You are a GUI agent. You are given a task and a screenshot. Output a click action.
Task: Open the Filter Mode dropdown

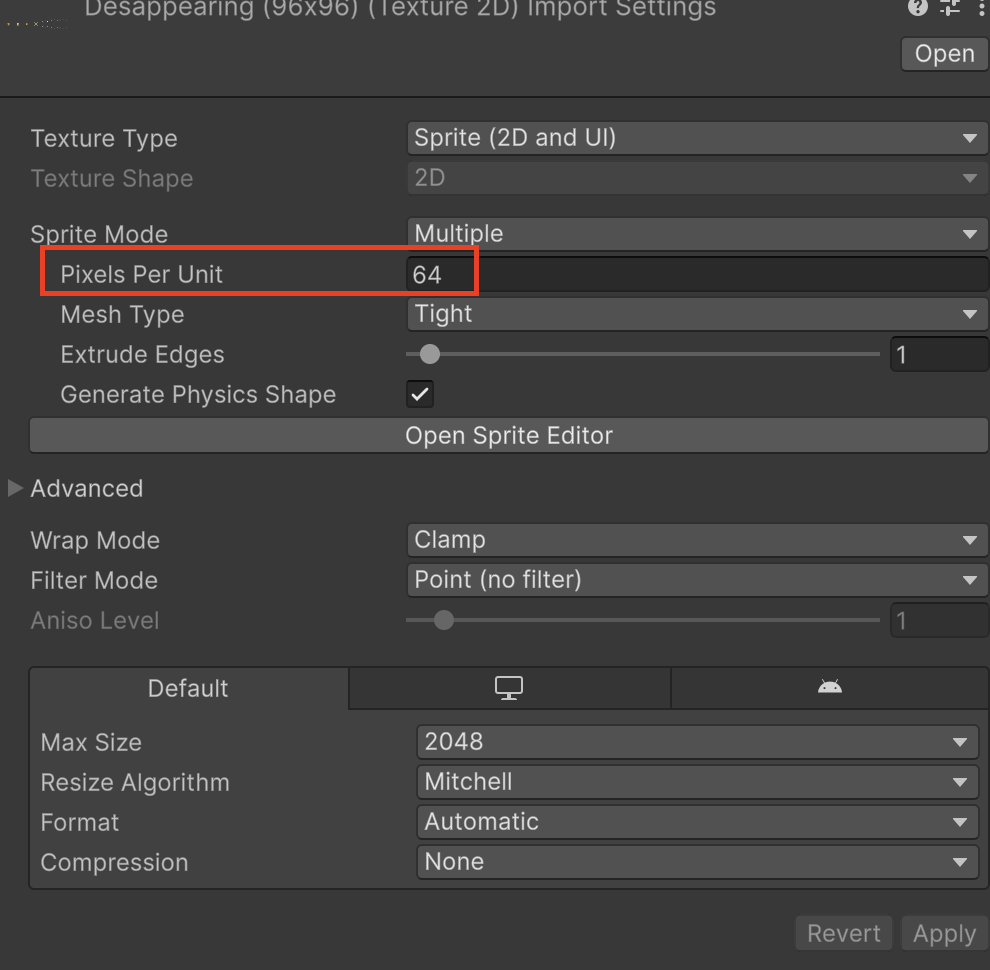[696, 580]
